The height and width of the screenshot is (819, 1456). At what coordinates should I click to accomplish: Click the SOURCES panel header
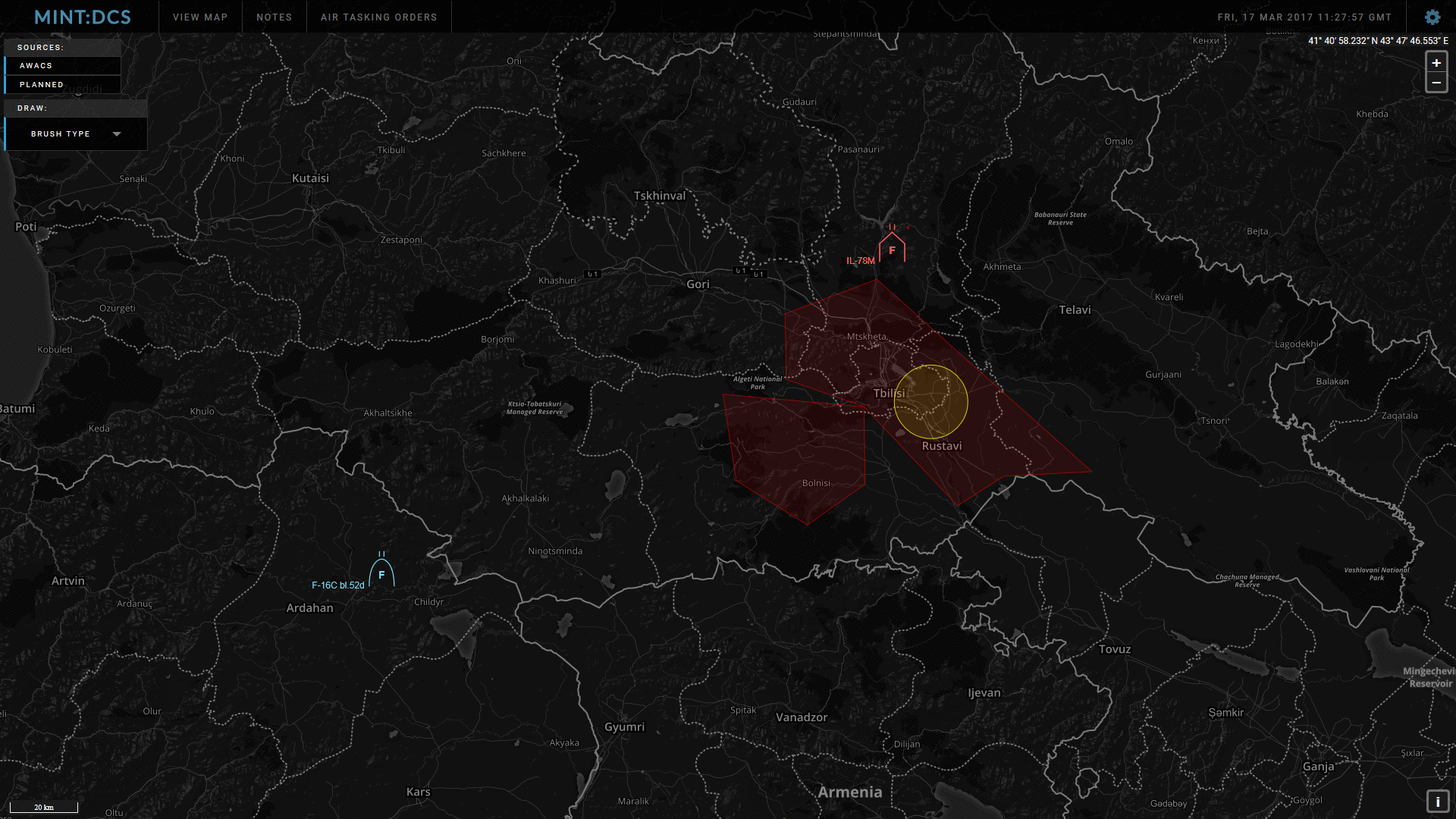63,47
